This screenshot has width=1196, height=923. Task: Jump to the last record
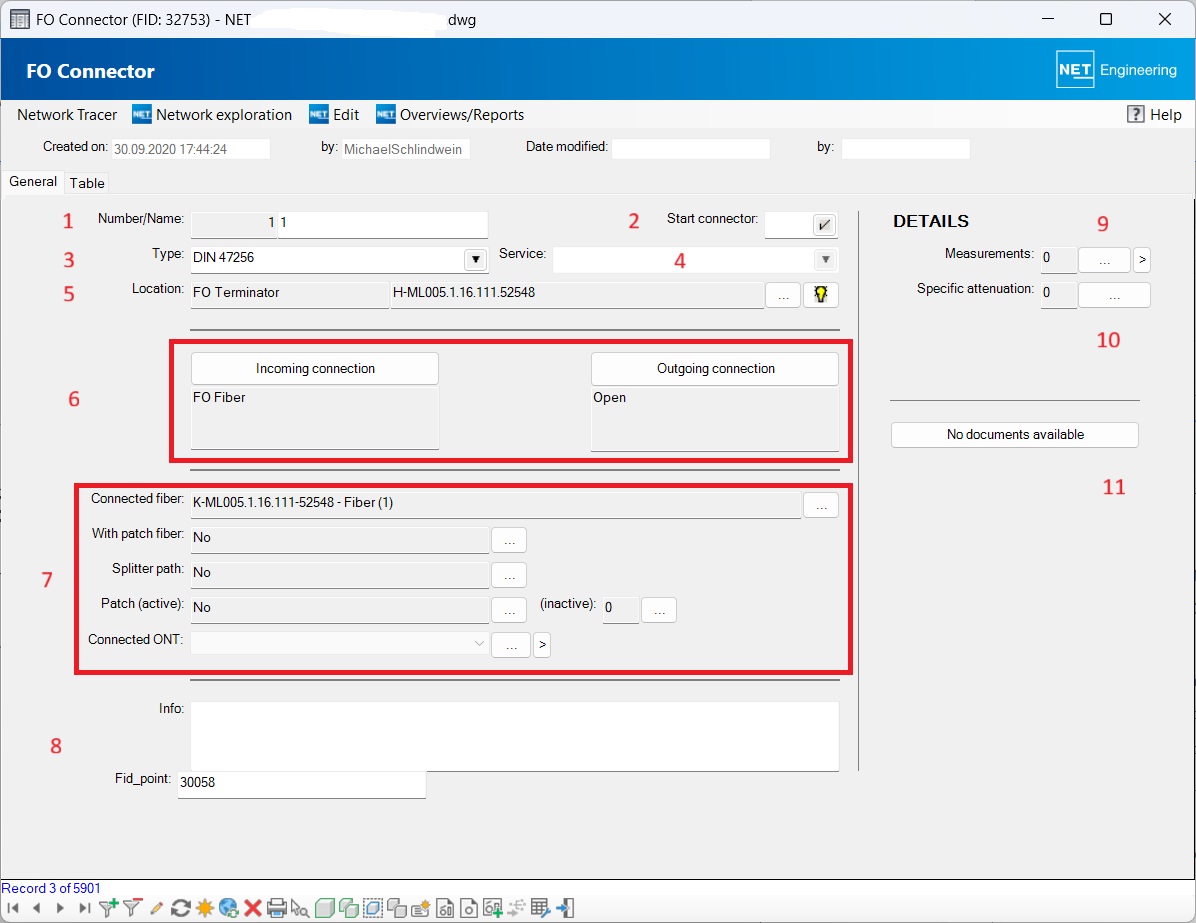pyautogui.click(x=85, y=908)
